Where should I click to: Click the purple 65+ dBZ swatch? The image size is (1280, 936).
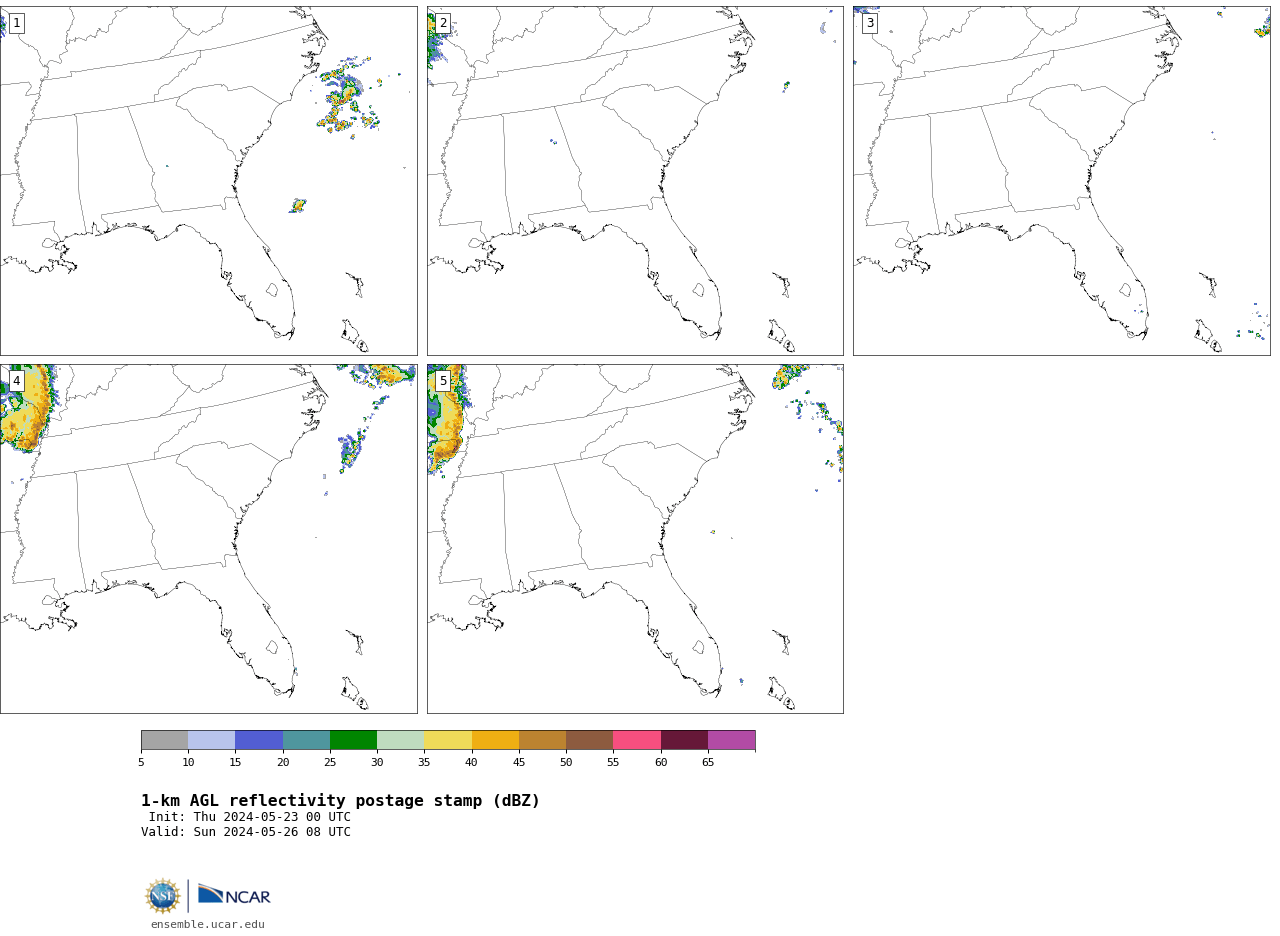[731, 740]
